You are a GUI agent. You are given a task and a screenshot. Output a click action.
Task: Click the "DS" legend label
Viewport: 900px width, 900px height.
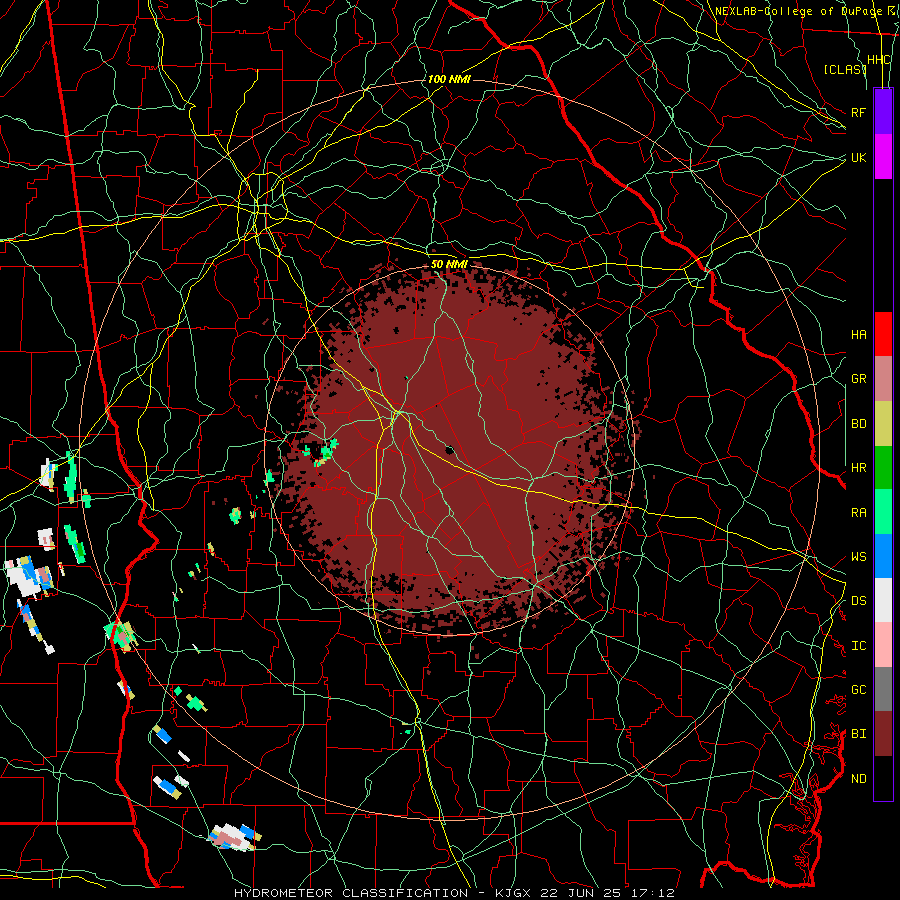click(x=859, y=601)
